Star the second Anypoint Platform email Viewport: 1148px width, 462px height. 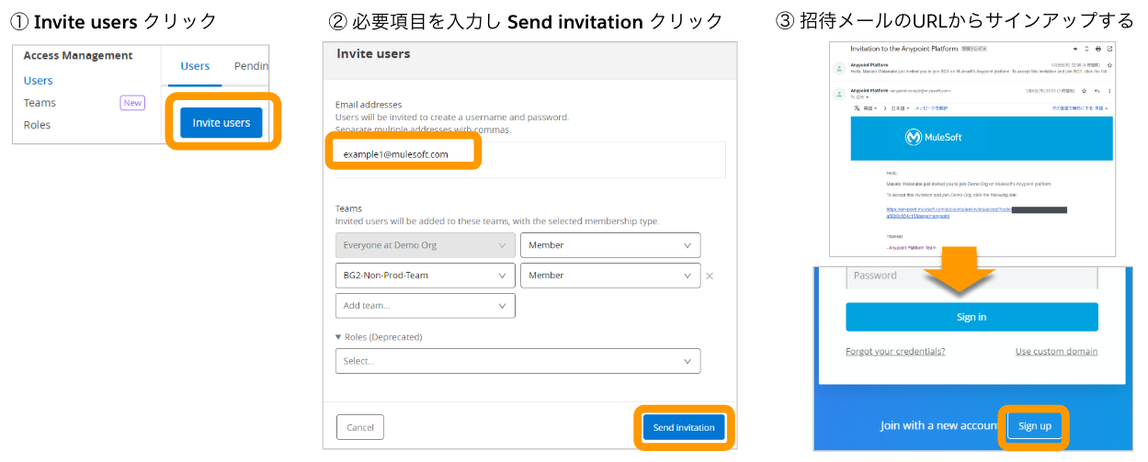point(1084,91)
